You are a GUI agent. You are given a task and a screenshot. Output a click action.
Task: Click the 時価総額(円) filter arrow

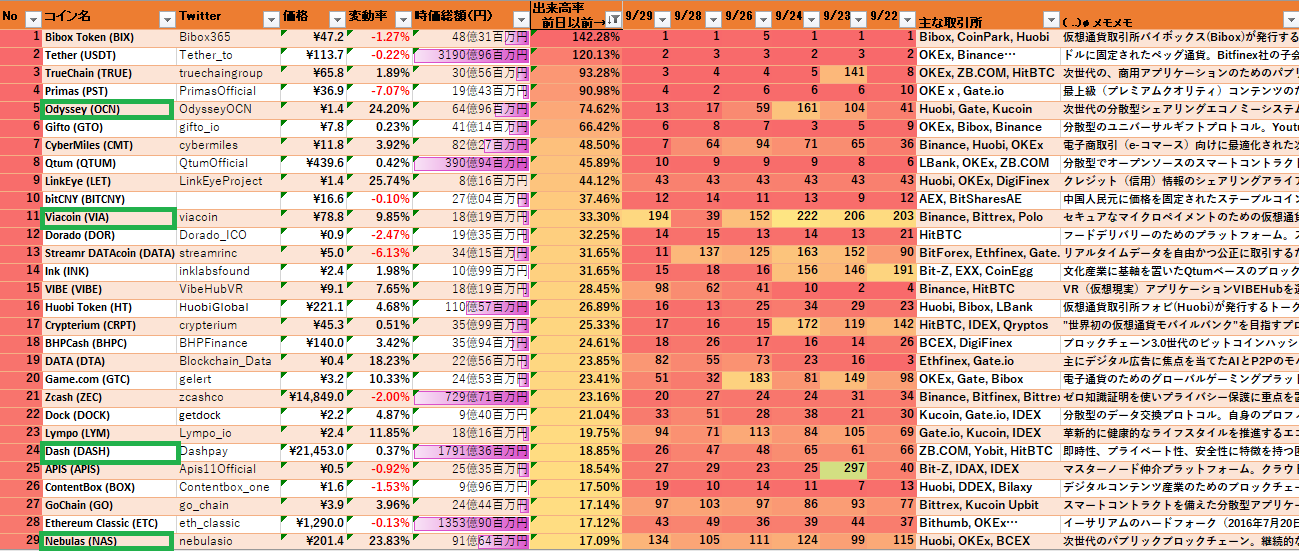tap(520, 19)
